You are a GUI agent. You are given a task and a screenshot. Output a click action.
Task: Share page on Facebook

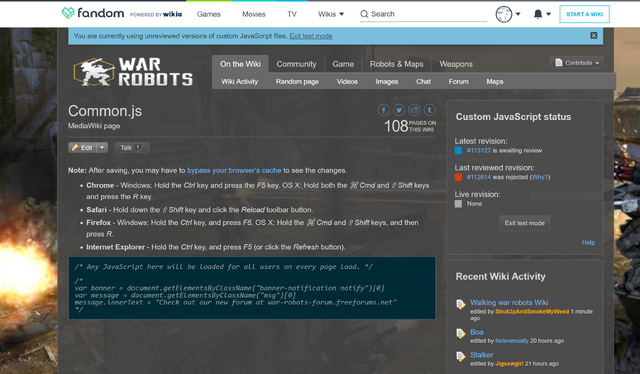[x=383, y=110]
